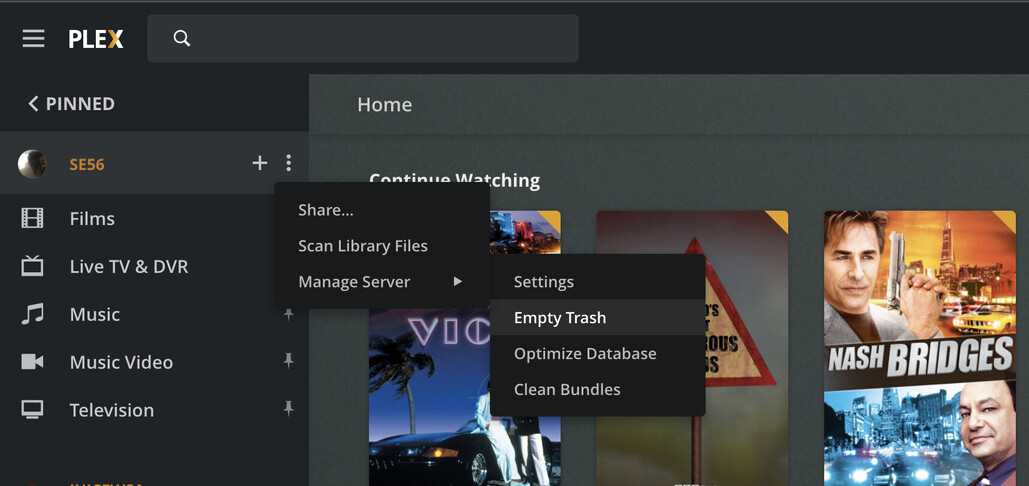1029x486 pixels.
Task: Click the Home heading
Action: point(385,104)
